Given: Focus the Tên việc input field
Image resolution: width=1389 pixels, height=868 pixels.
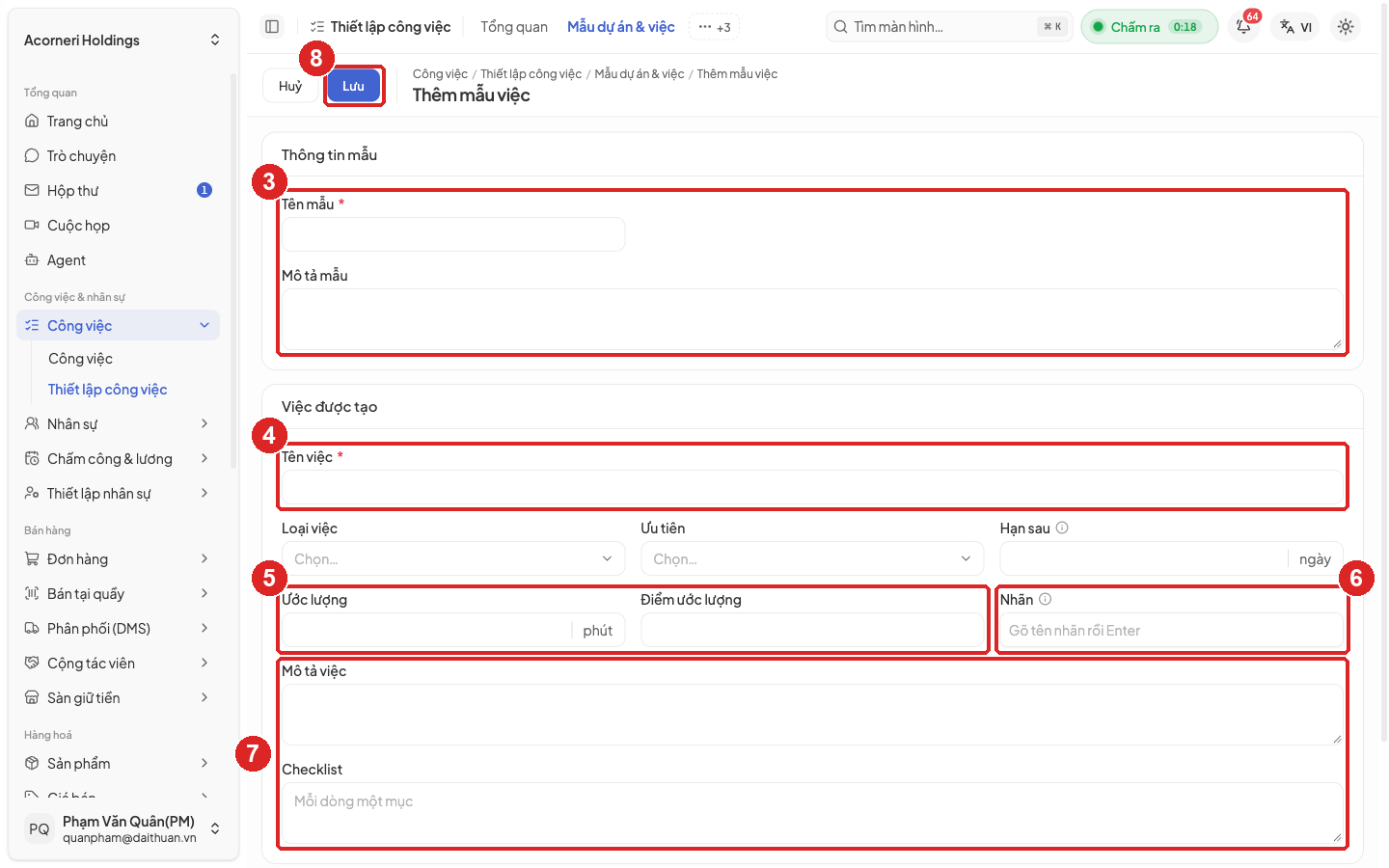Looking at the screenshot, I should (x=812, y=487).
